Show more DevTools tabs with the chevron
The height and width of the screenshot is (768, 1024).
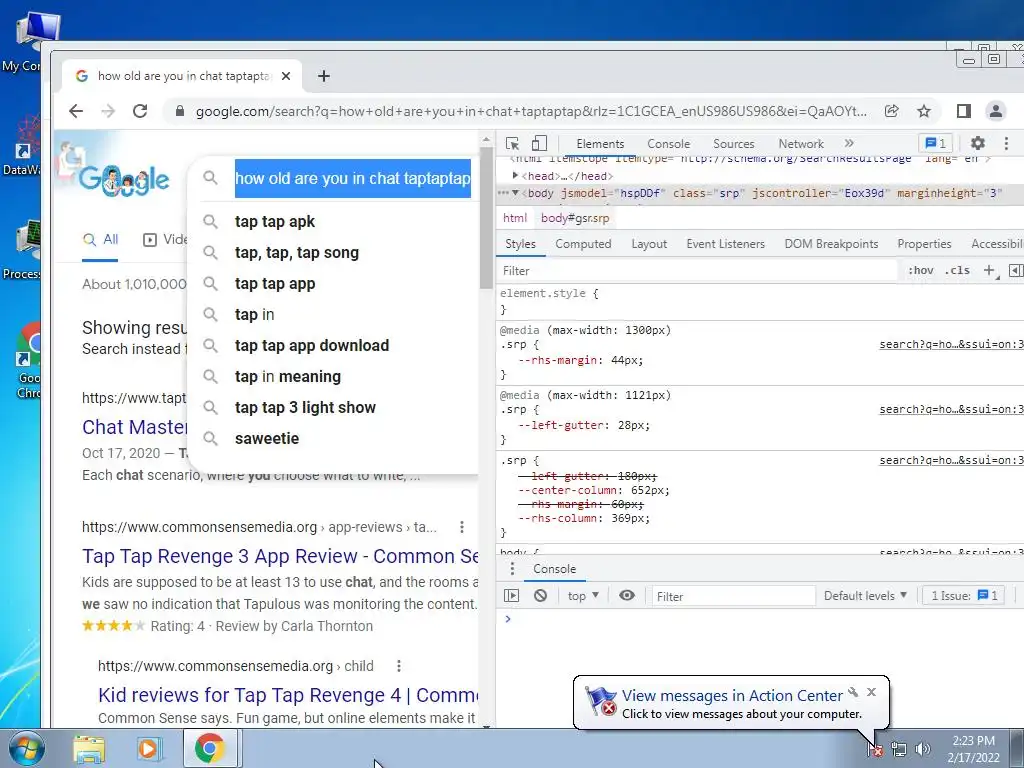(x=849, y=143)
